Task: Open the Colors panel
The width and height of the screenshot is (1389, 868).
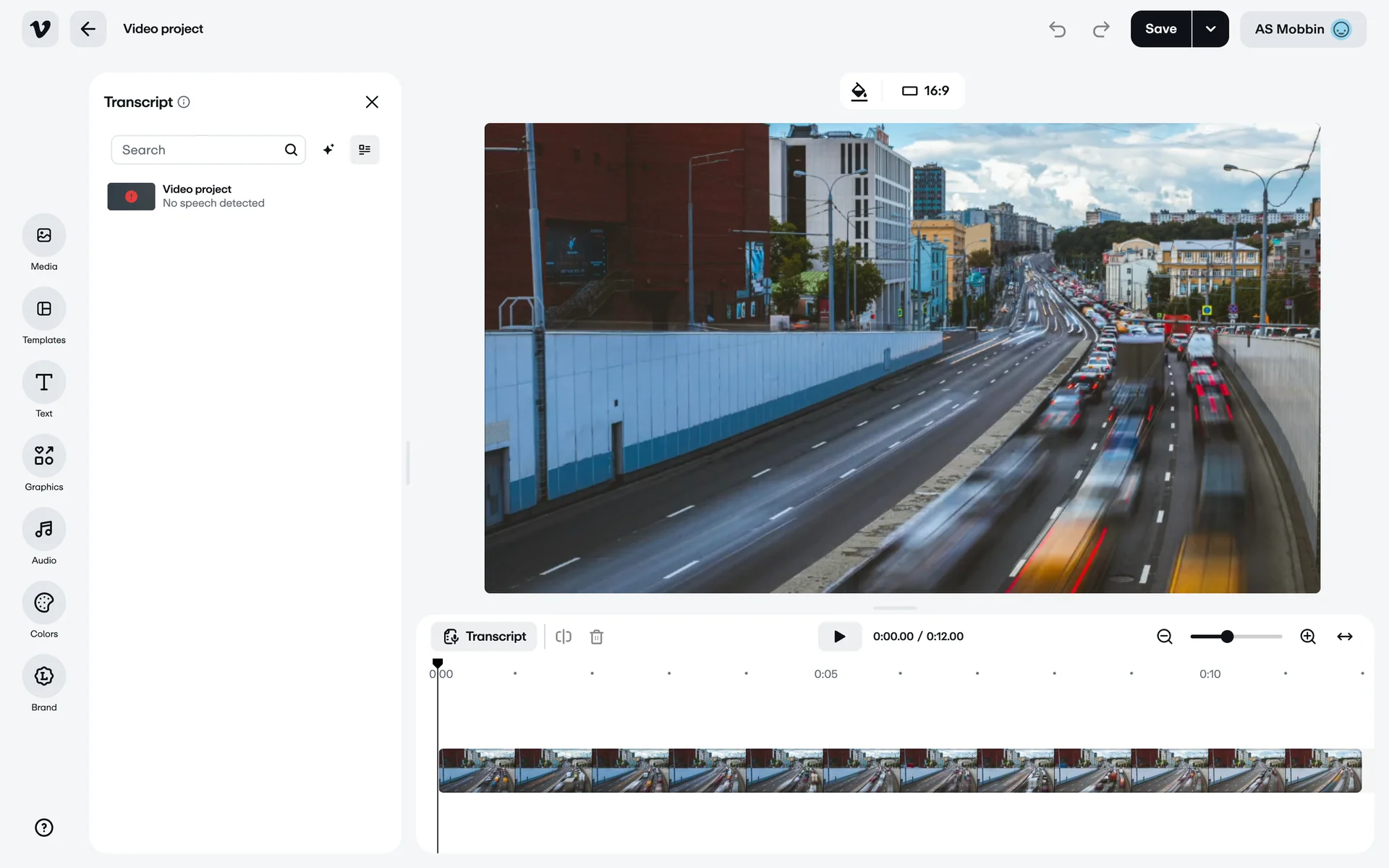Action: (43, 603)
